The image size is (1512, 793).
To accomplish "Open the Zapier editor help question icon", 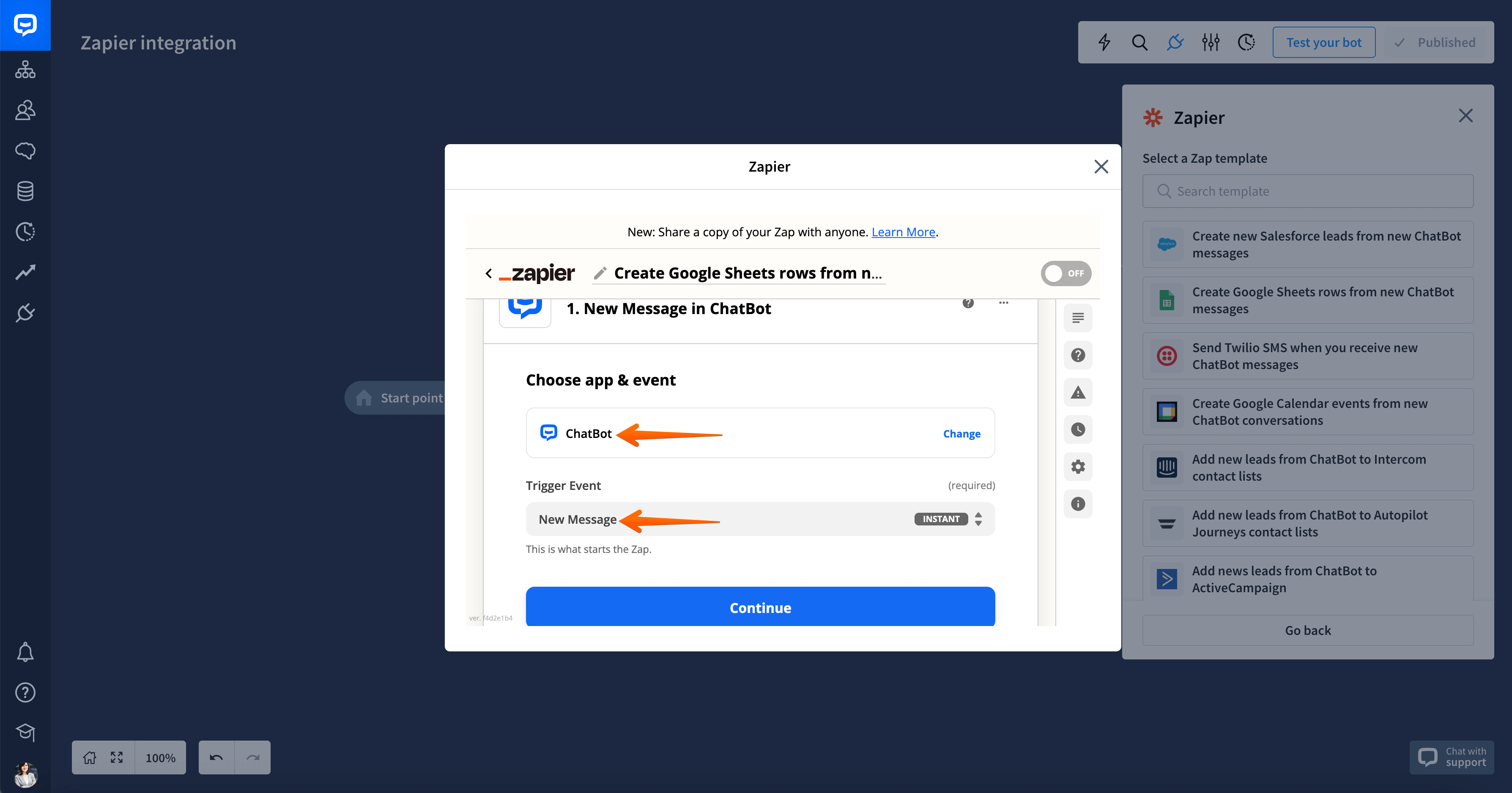I will 1078,355.
